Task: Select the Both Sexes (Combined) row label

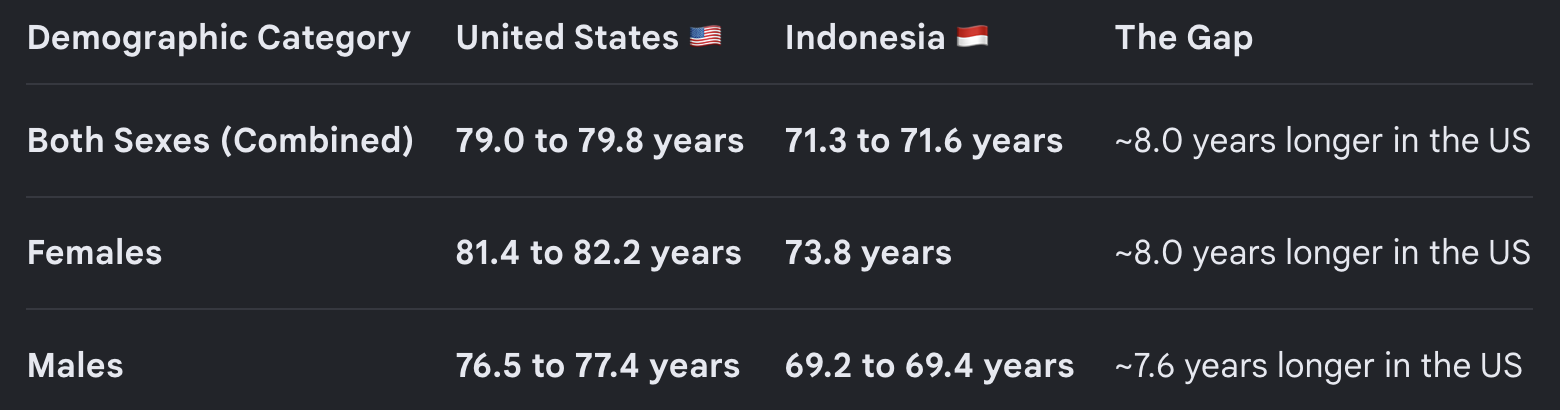Action: 220,141
